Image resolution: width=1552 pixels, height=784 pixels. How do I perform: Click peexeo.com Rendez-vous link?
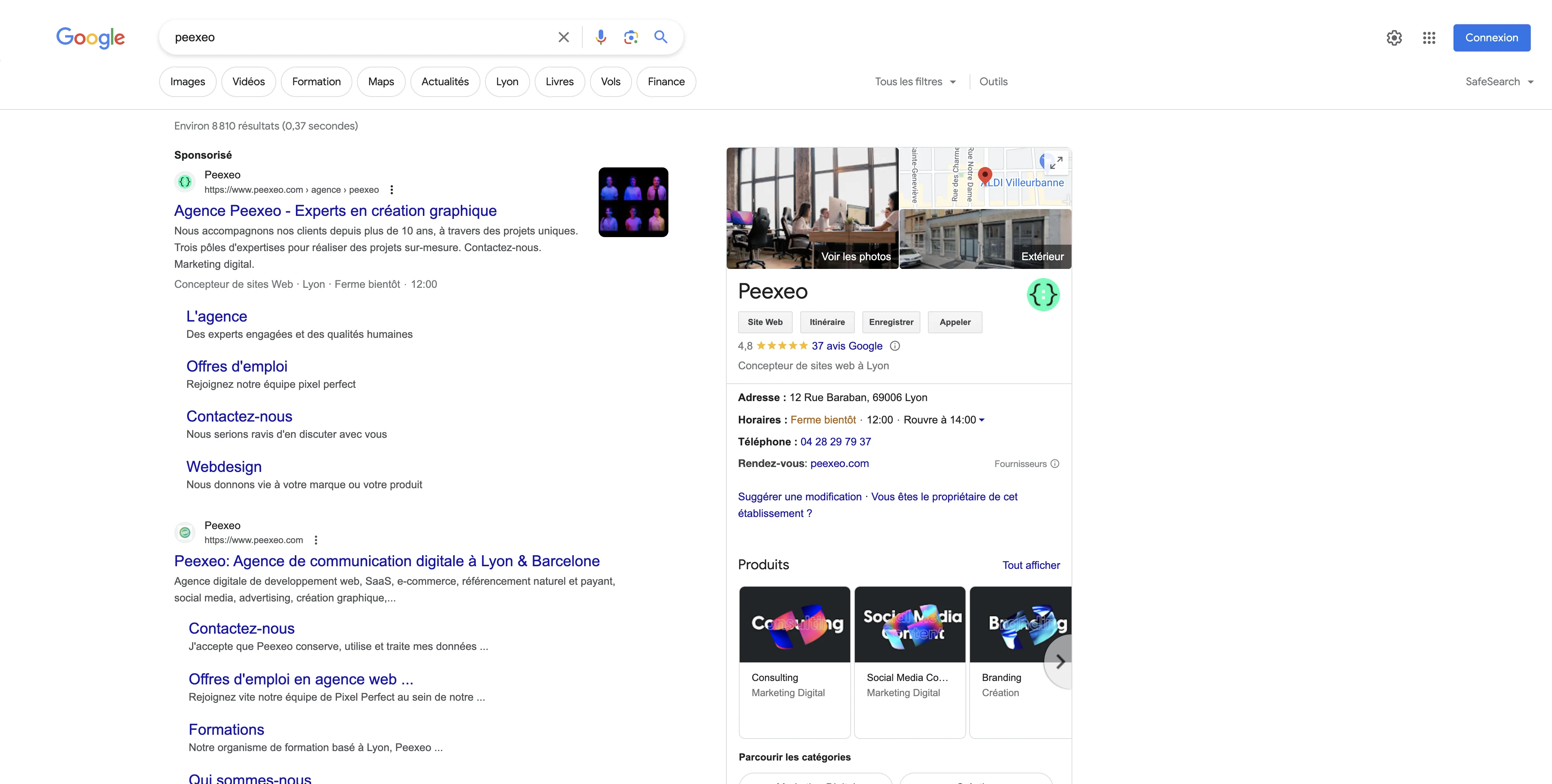click(839, 464)
